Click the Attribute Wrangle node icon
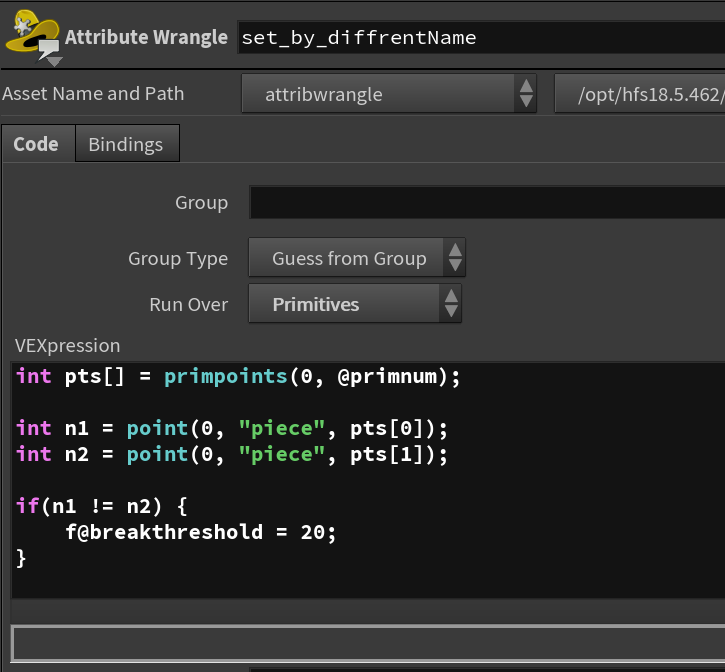This screenshot has width=725, height=672. point(32,37)
